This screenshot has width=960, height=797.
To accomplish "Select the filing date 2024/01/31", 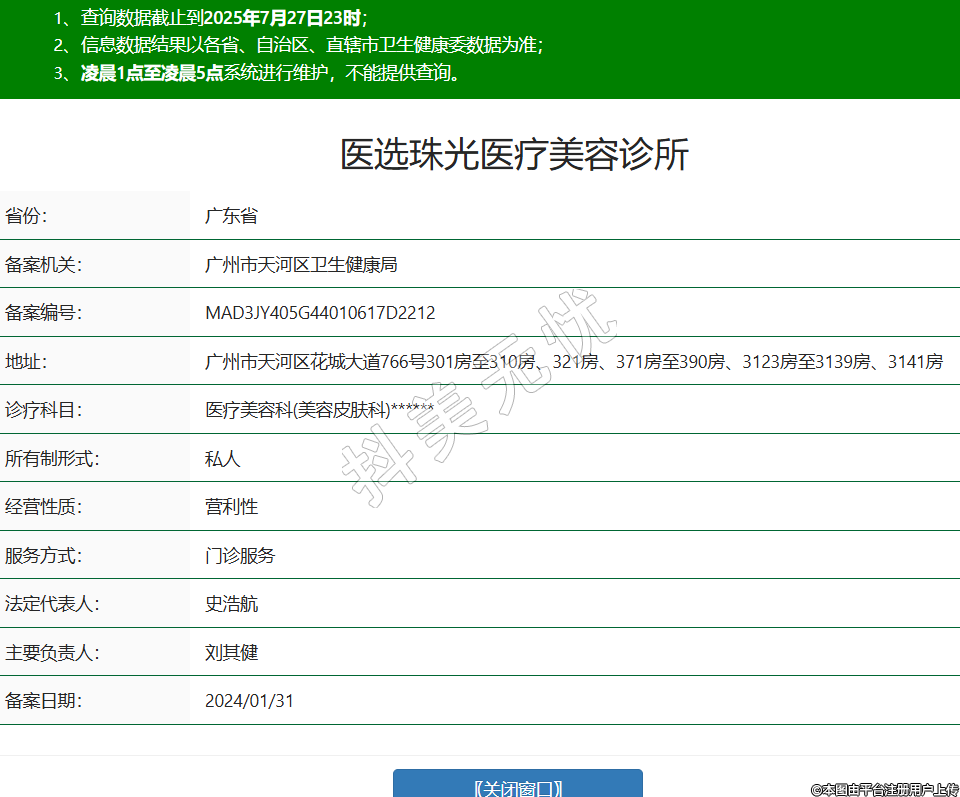I will coord(249,701).
